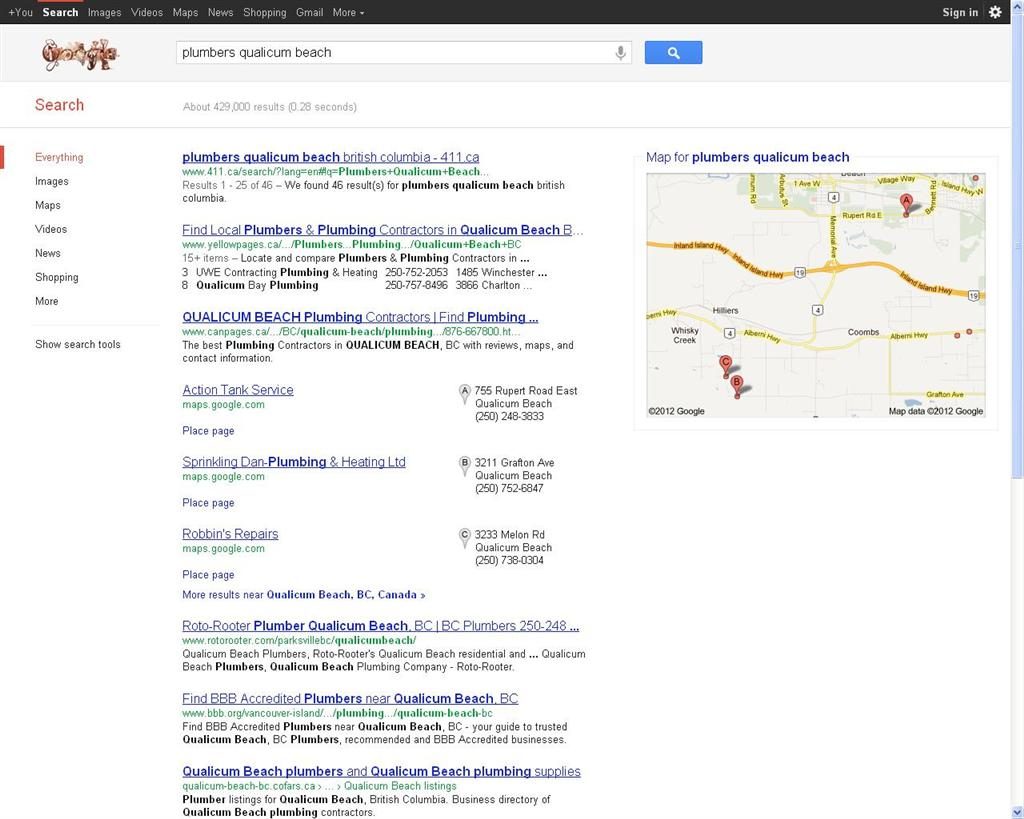This screenshot has height=819, width=1024.
Task: Click map marker B on the map
Action: [x=737, y=386]
